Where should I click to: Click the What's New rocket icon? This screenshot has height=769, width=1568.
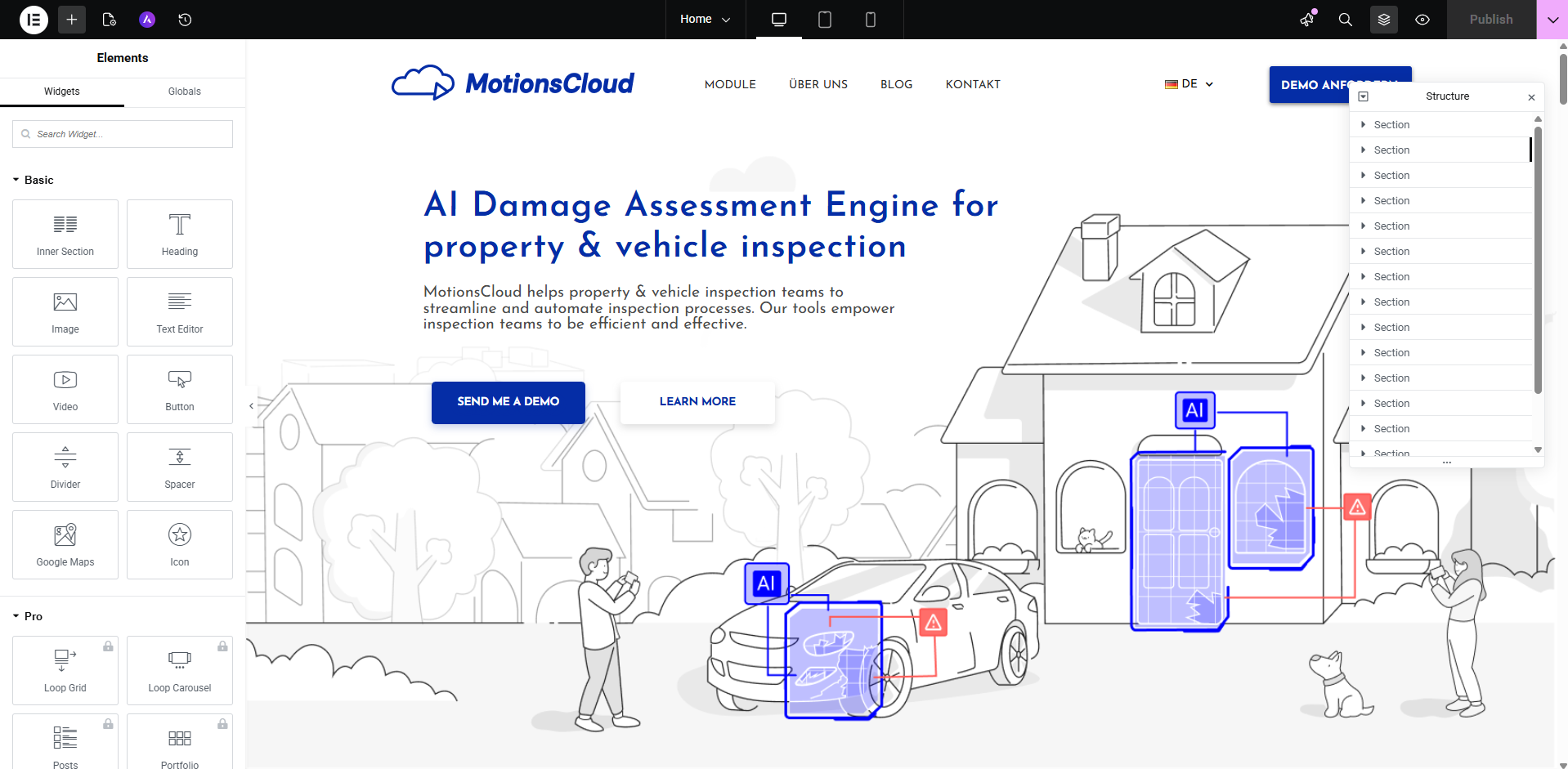pyautogui.click(x=1307, y=20)
